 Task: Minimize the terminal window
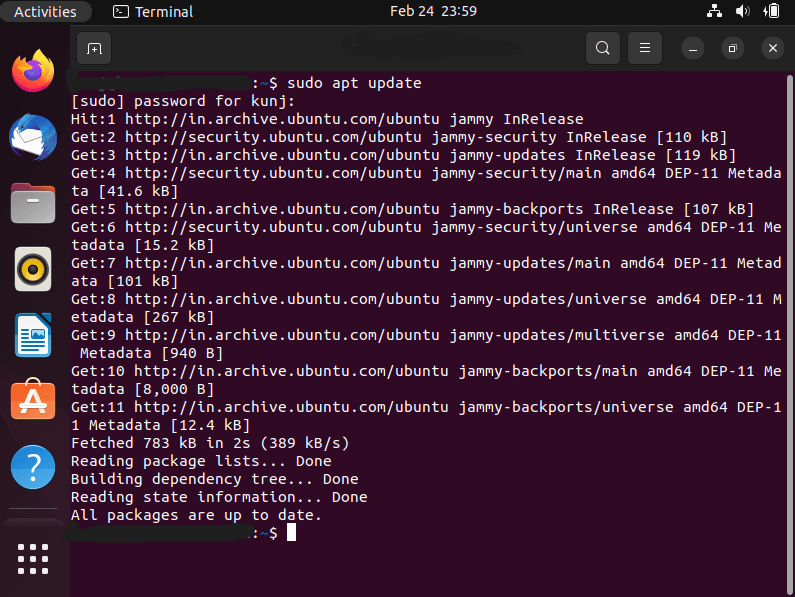693,49
